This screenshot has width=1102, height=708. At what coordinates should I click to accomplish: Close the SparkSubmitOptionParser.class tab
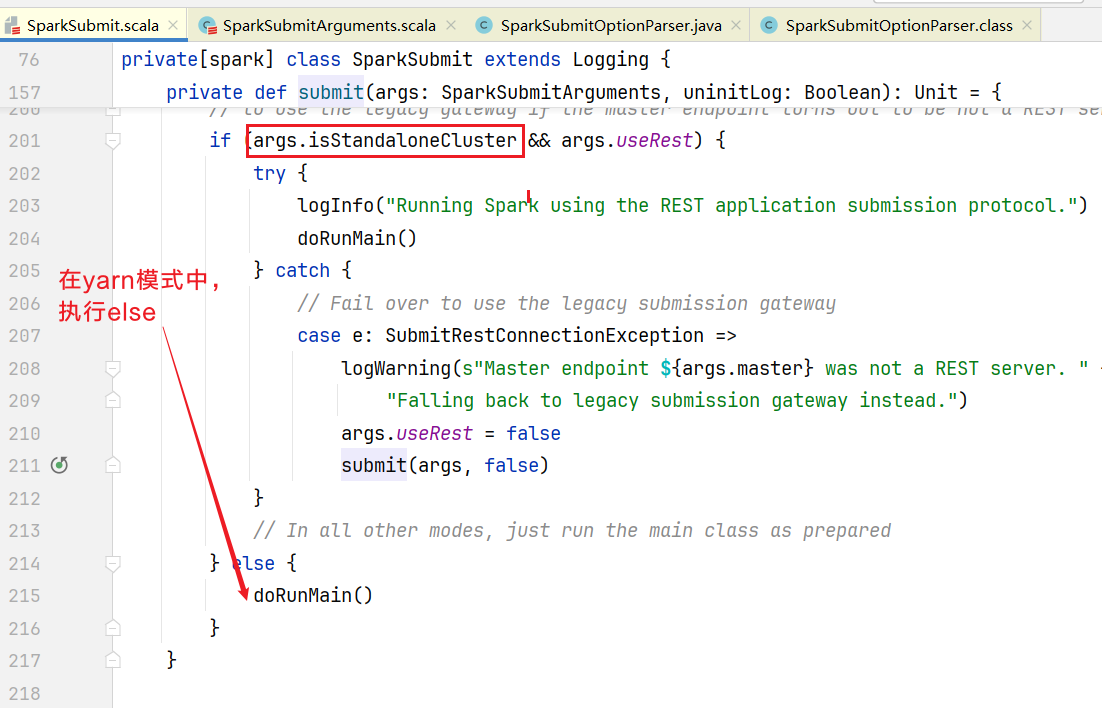(x=1027, y=26)
